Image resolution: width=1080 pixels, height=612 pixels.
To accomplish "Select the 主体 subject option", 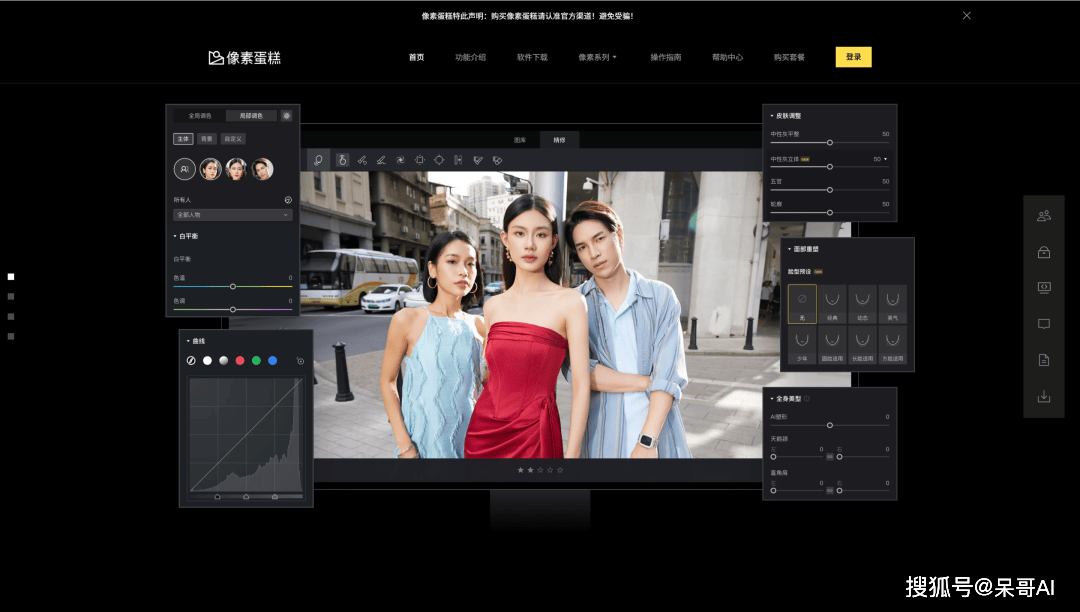I will pyautogui.click(x=183, y=139).
